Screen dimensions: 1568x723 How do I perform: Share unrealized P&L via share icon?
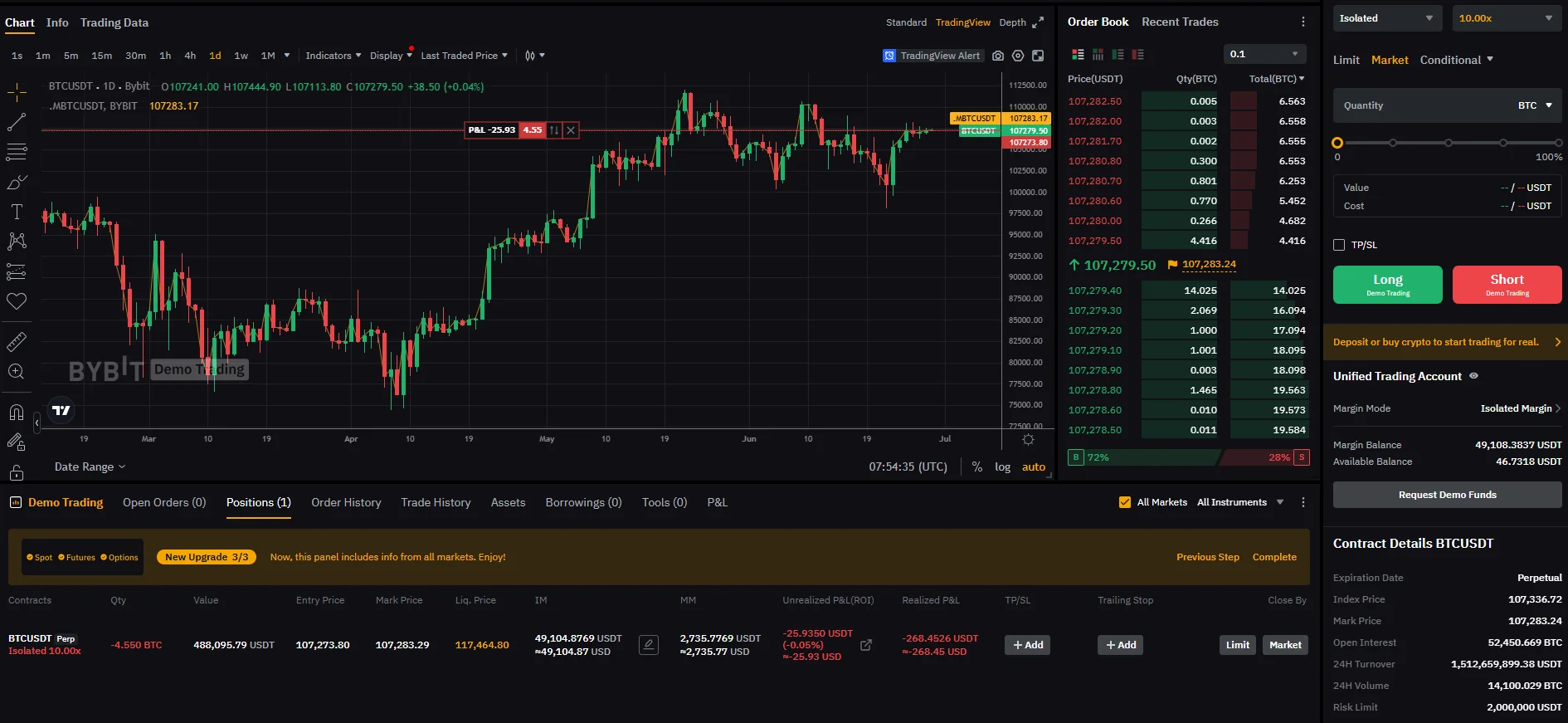(866, 645)
